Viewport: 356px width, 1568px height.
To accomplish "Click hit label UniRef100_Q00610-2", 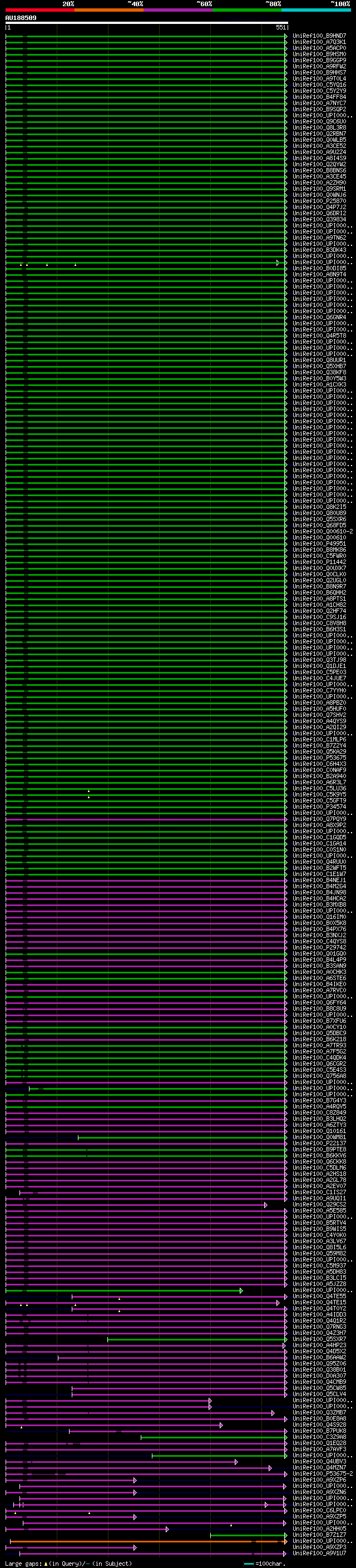I will [323, 531].
